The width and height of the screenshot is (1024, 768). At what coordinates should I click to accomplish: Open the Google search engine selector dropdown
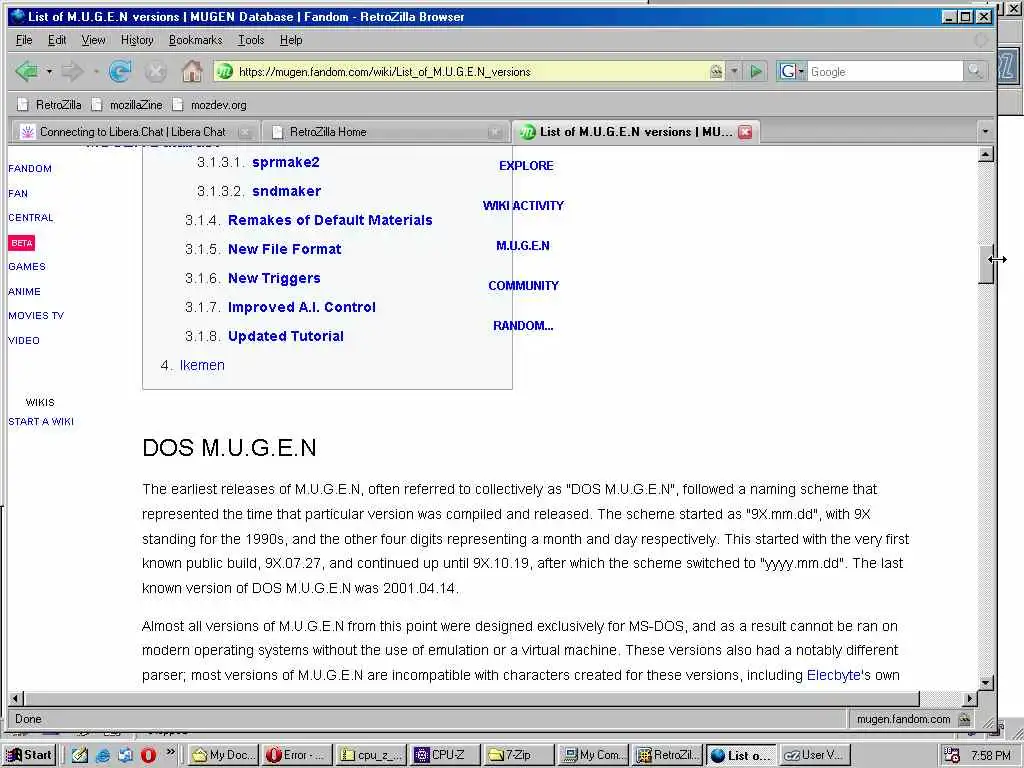792,71
